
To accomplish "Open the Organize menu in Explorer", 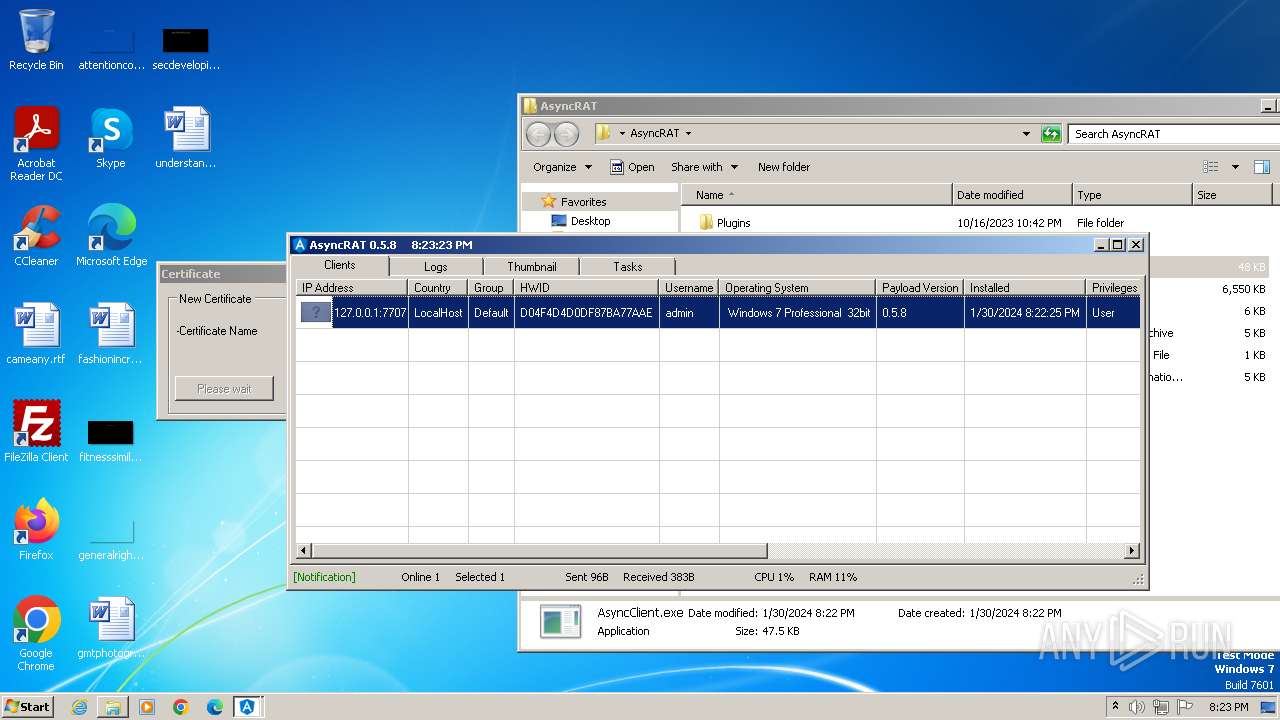I will (x=562, y=167).
